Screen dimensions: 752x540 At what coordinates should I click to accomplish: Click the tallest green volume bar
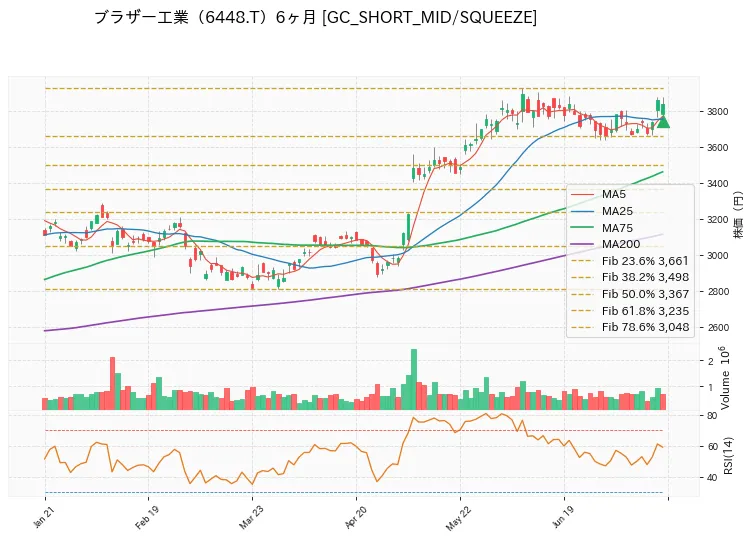pos(414,379)
